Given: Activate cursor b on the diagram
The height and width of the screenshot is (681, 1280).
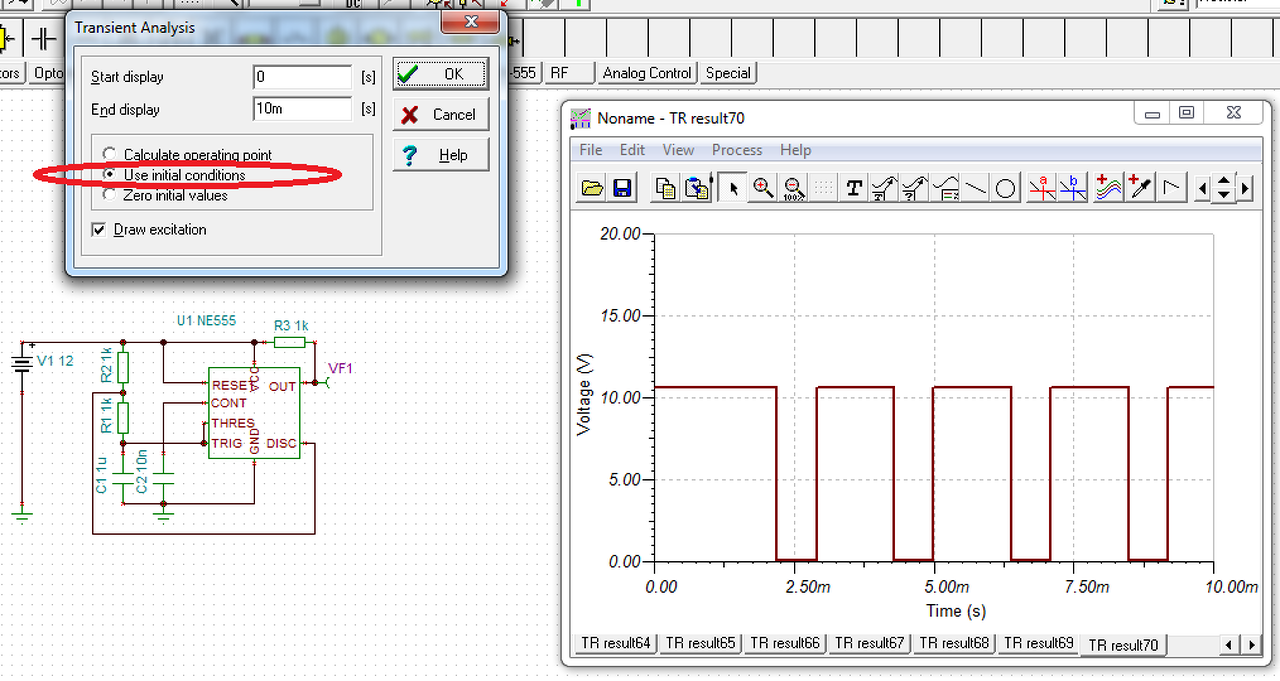Looking at the screenshot, I should coord(1073,188).
